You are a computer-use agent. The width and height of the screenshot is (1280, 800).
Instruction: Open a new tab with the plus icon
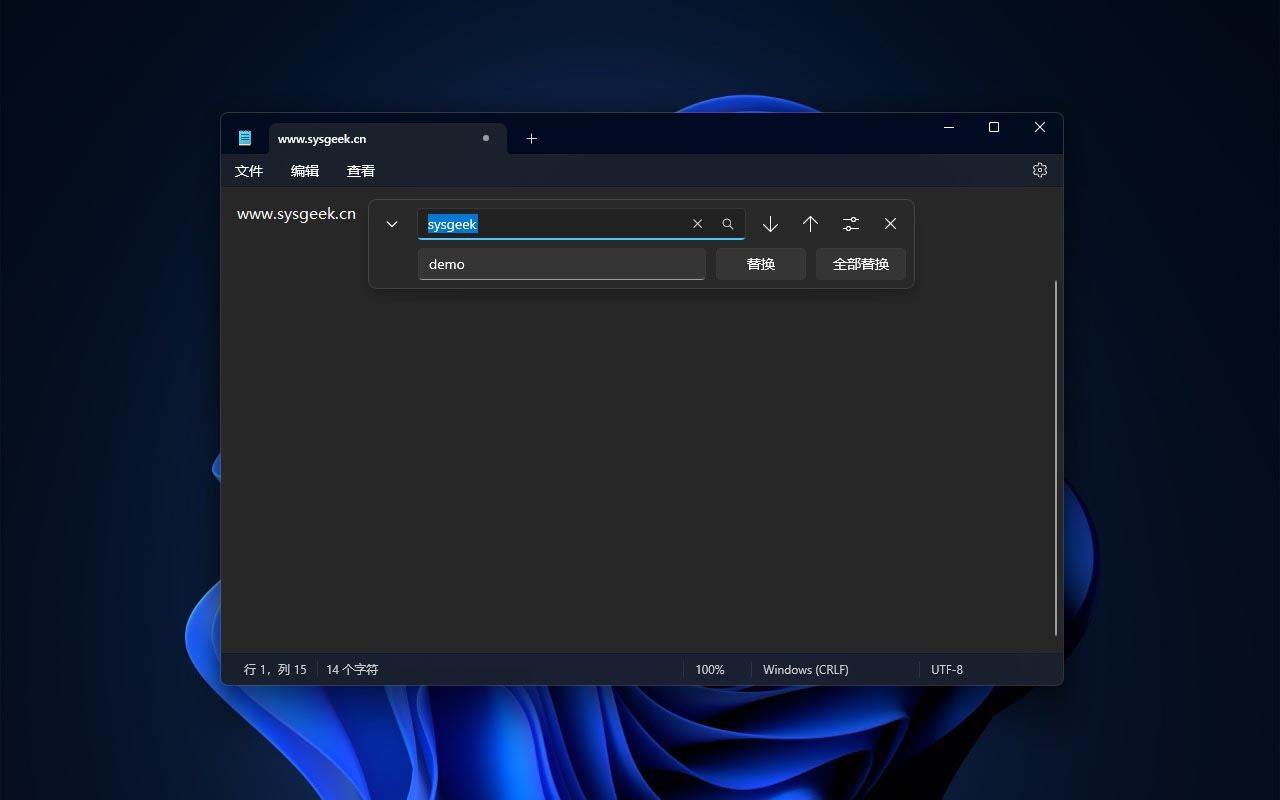(531, 138)
